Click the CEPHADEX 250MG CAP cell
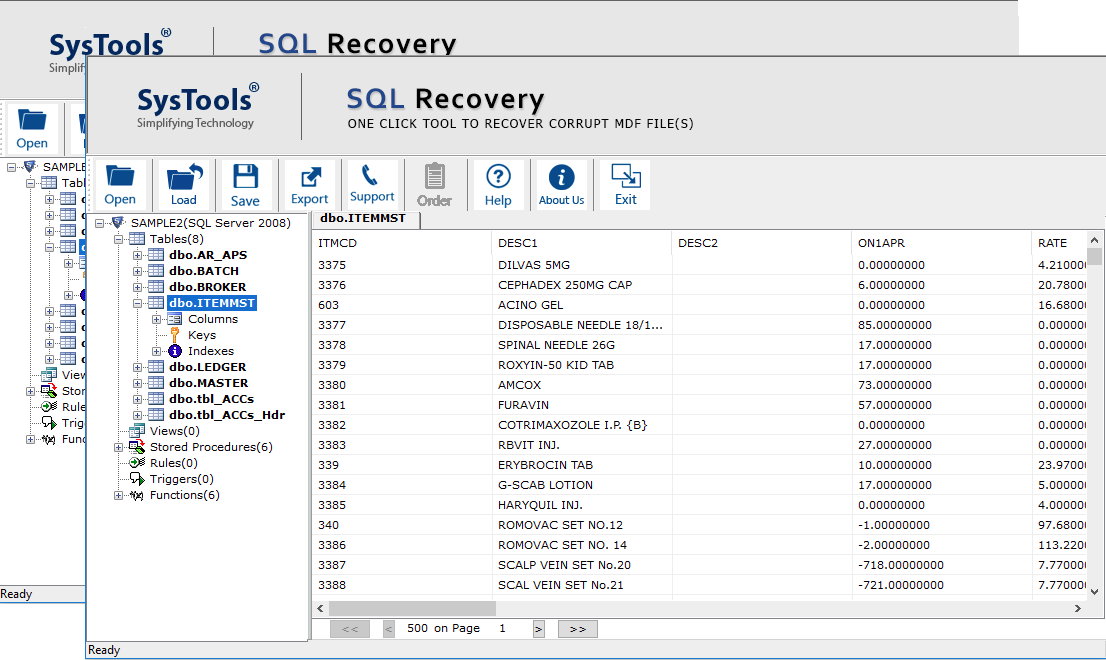This screenshot has height=660, width=1106. click(x=581, y=285)
